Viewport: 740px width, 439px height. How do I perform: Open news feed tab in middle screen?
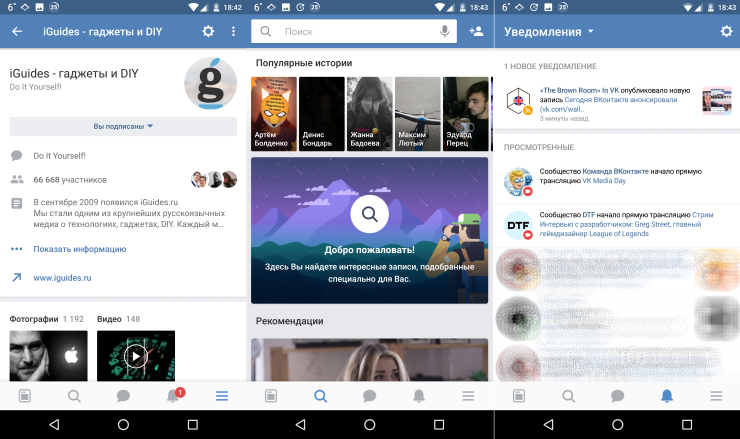click(271, 396)
